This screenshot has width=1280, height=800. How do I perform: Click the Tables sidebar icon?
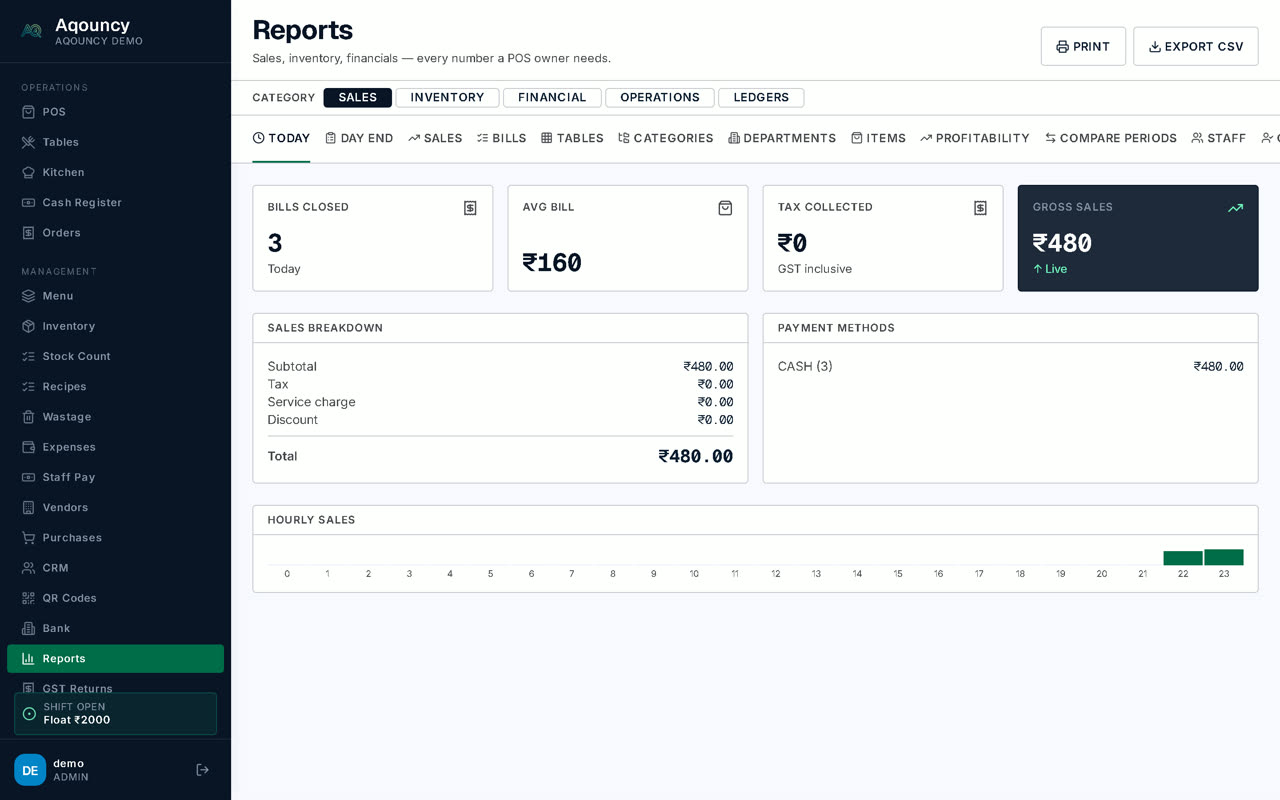28,142
